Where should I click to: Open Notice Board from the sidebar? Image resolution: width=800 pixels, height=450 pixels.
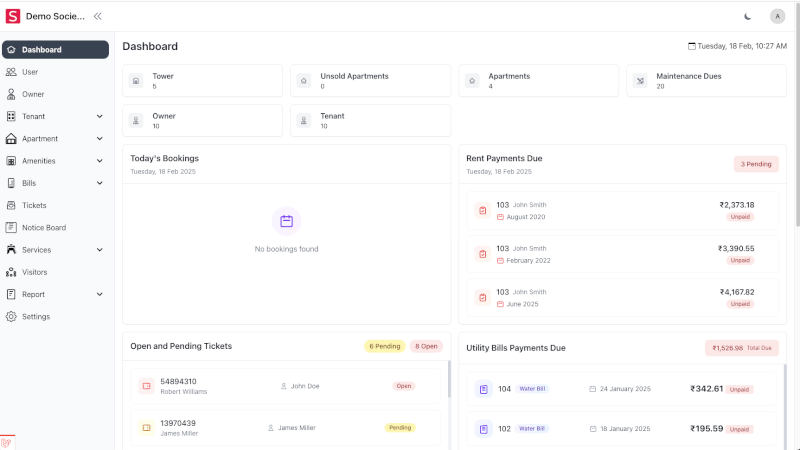click(43, 228)
